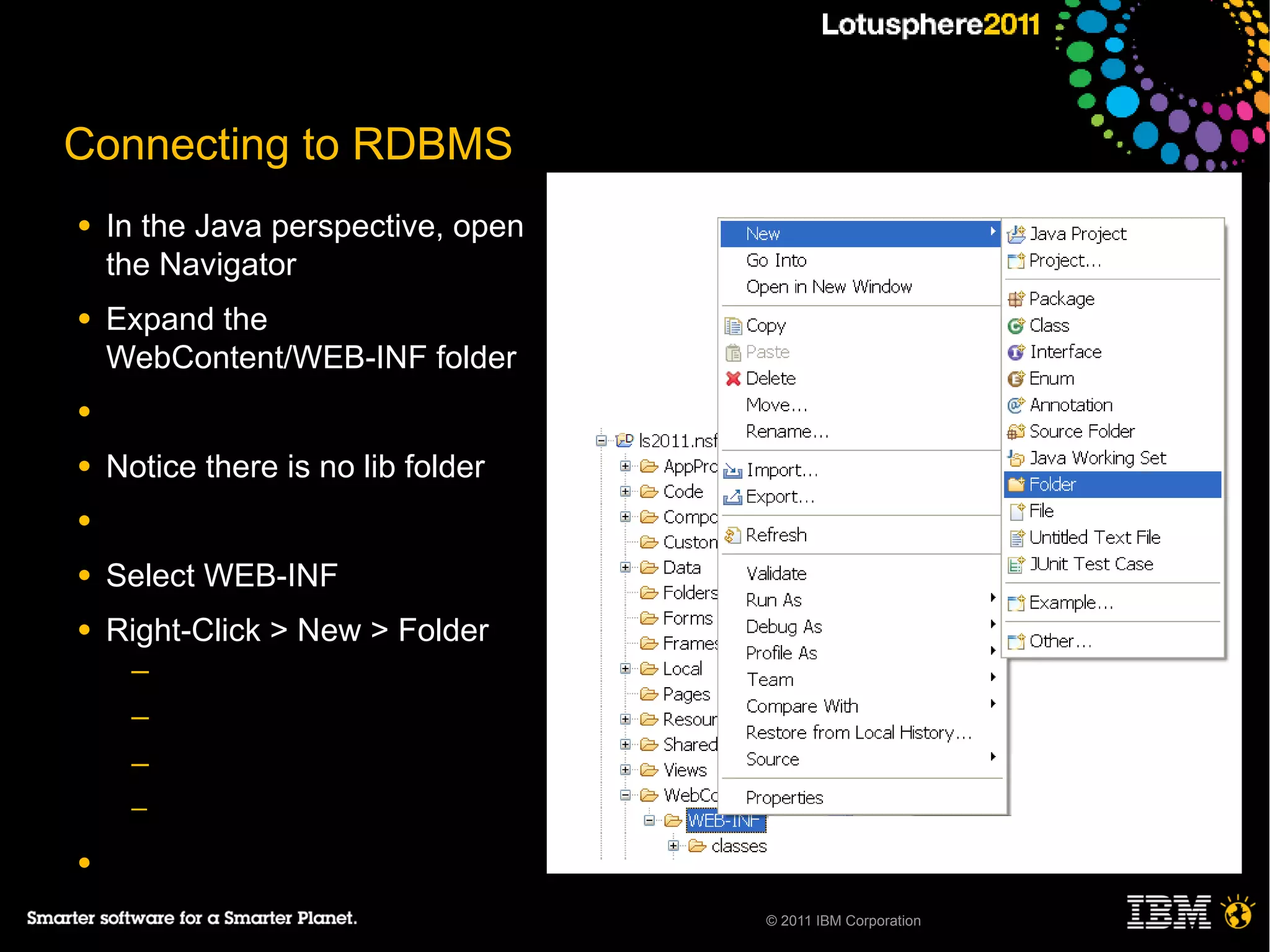The width and height of the screenshot is (1270, 952).
Task: Expand the Code folder node
Action: [x=625, y=491]
